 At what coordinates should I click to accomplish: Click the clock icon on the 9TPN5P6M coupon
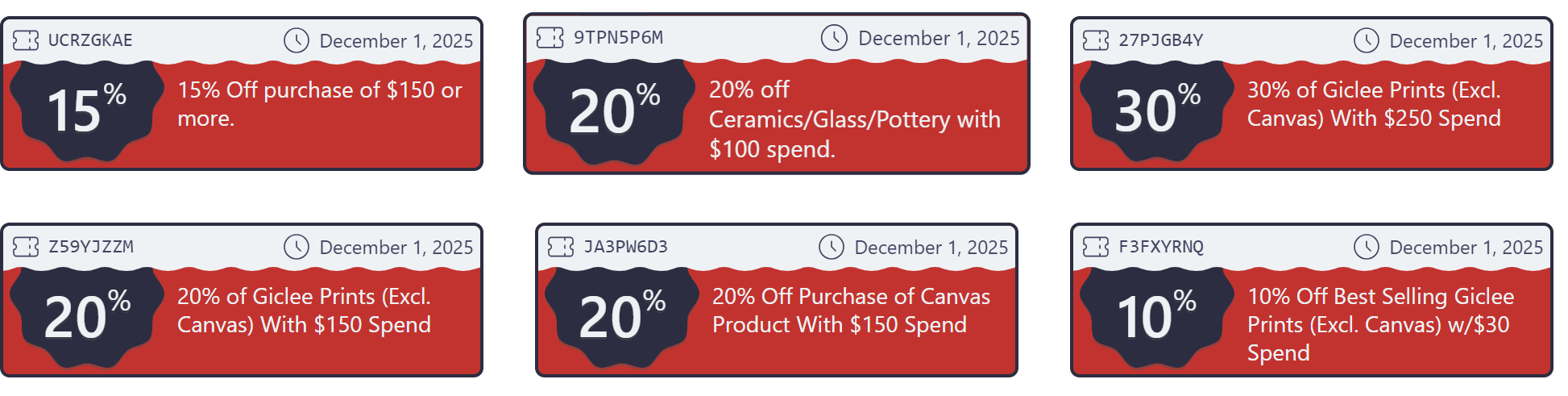click(x=834, y=38)
